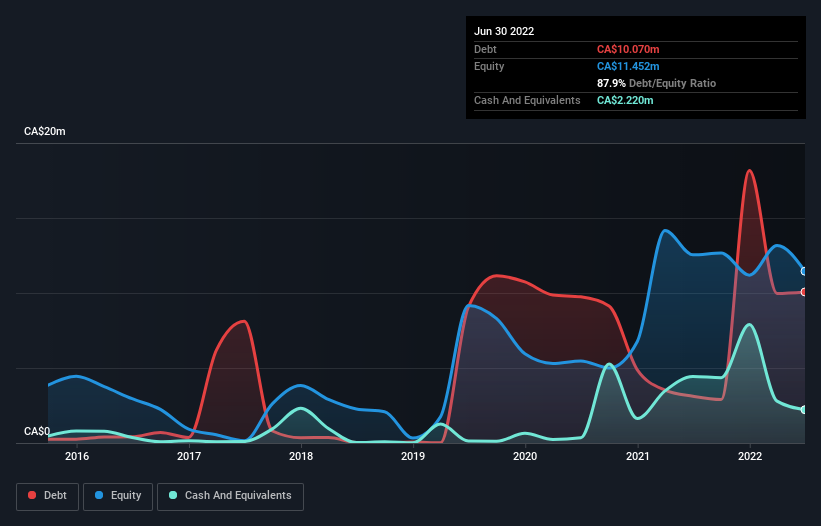Click Cash And Equivalents label in tooltip

pos(527,100)
